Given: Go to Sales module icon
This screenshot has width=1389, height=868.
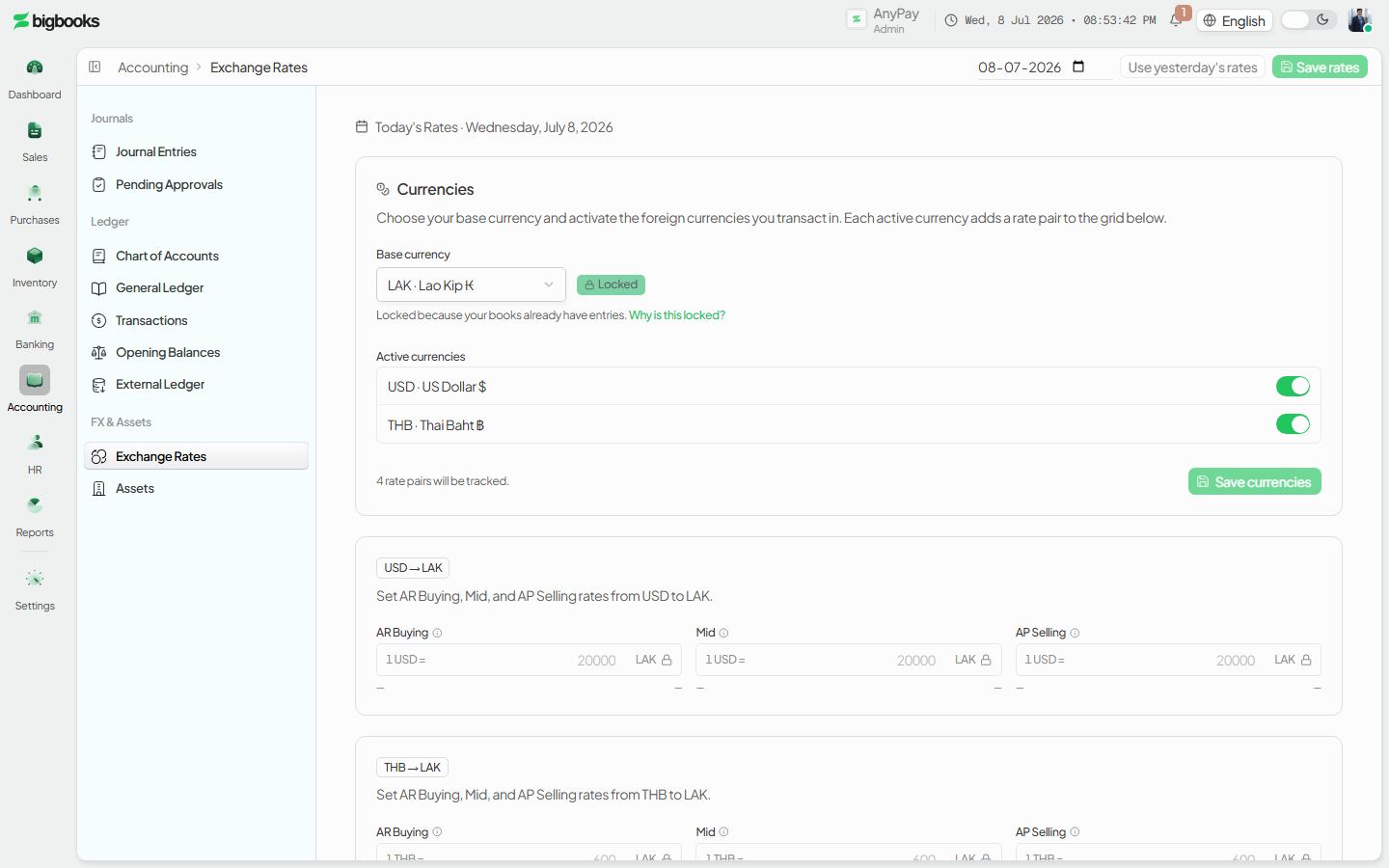Looking at the screenshot, I should [x=35, y=130].
